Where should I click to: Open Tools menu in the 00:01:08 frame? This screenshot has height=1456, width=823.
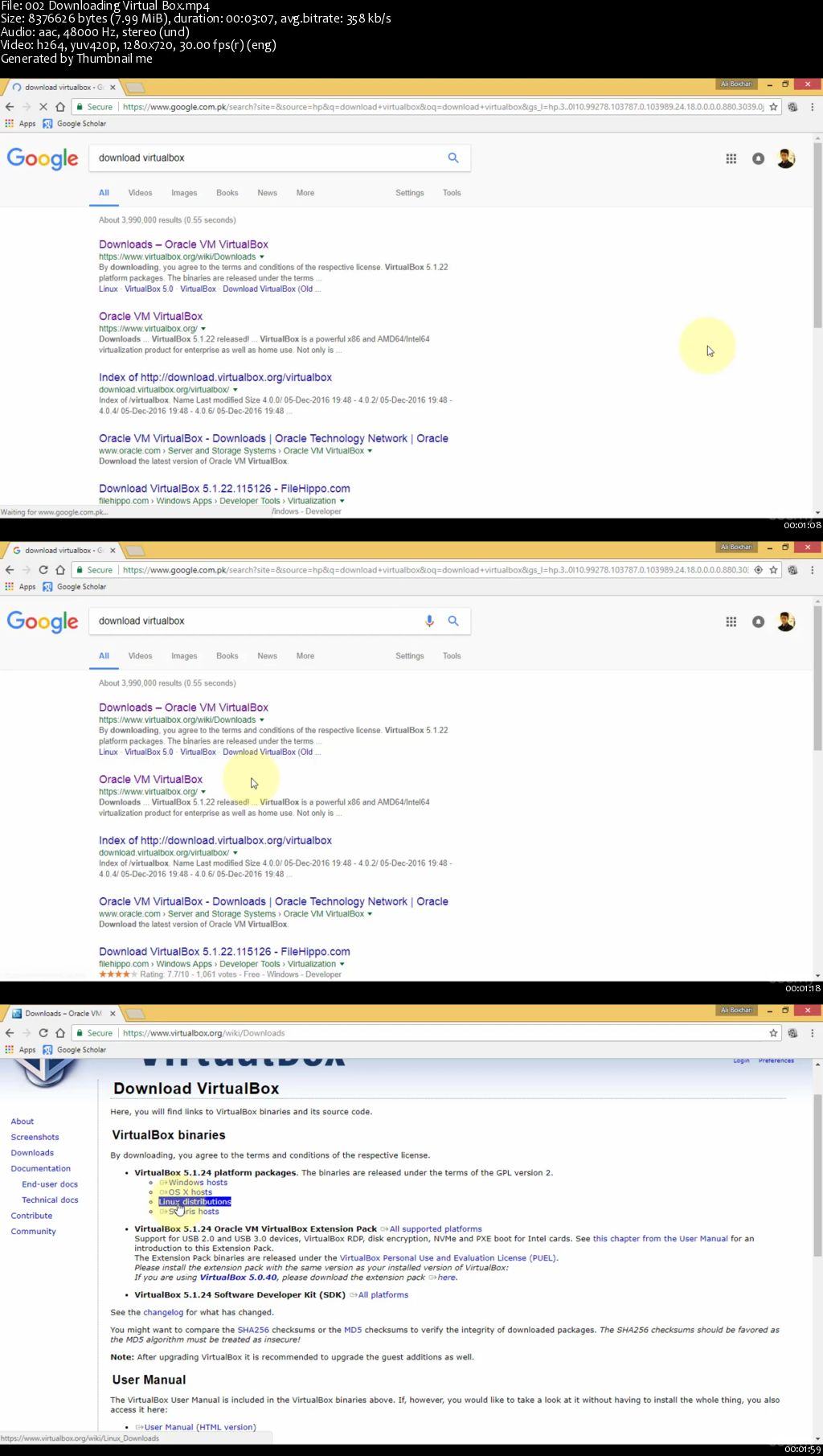click(x=452, y=193)
